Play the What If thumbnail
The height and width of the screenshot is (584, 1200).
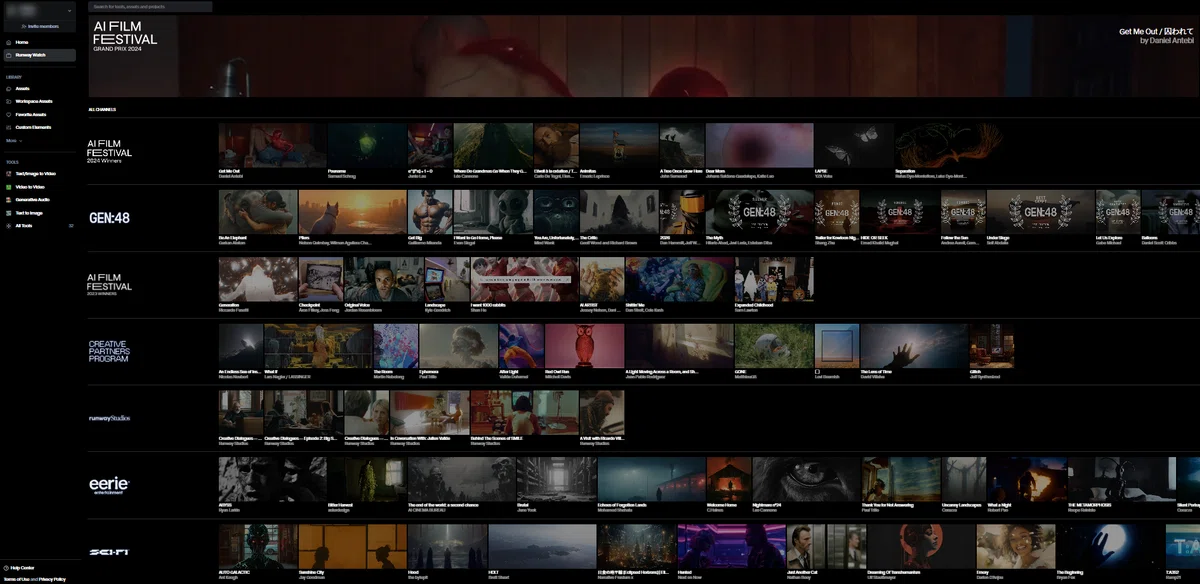[318, 346]
